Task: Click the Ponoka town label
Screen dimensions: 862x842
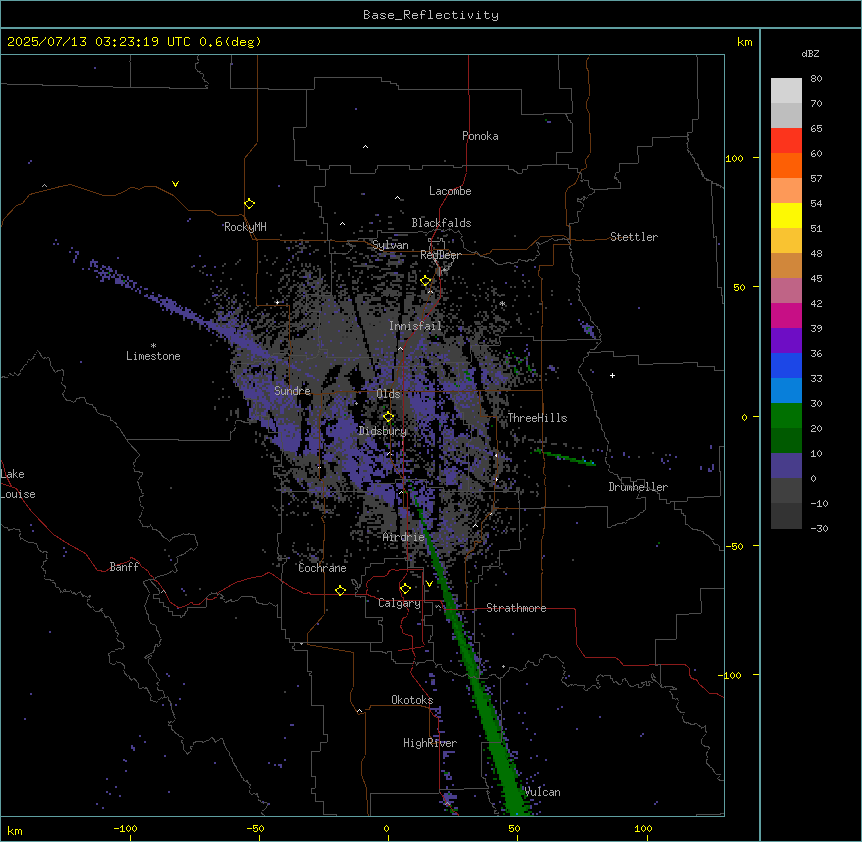Action: click(x=480, y=136)
